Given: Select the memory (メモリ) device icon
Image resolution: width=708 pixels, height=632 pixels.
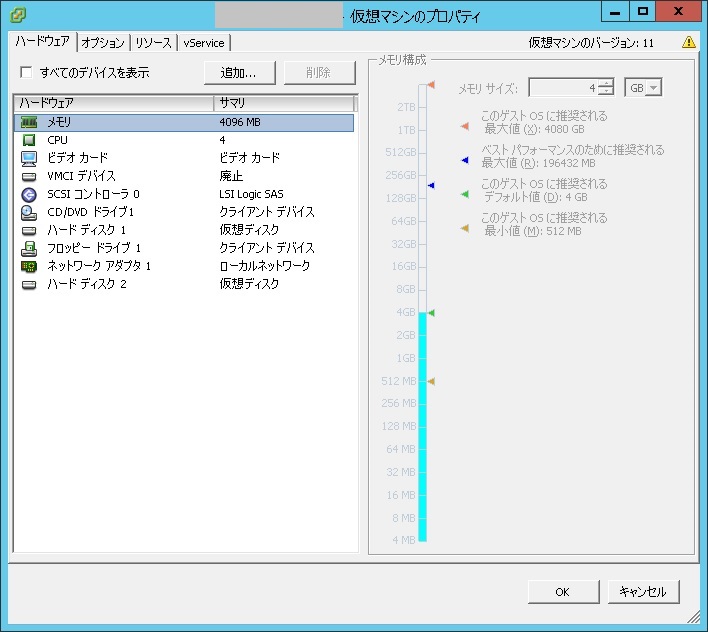Looking at the screenshot, I should coord(29,122).
